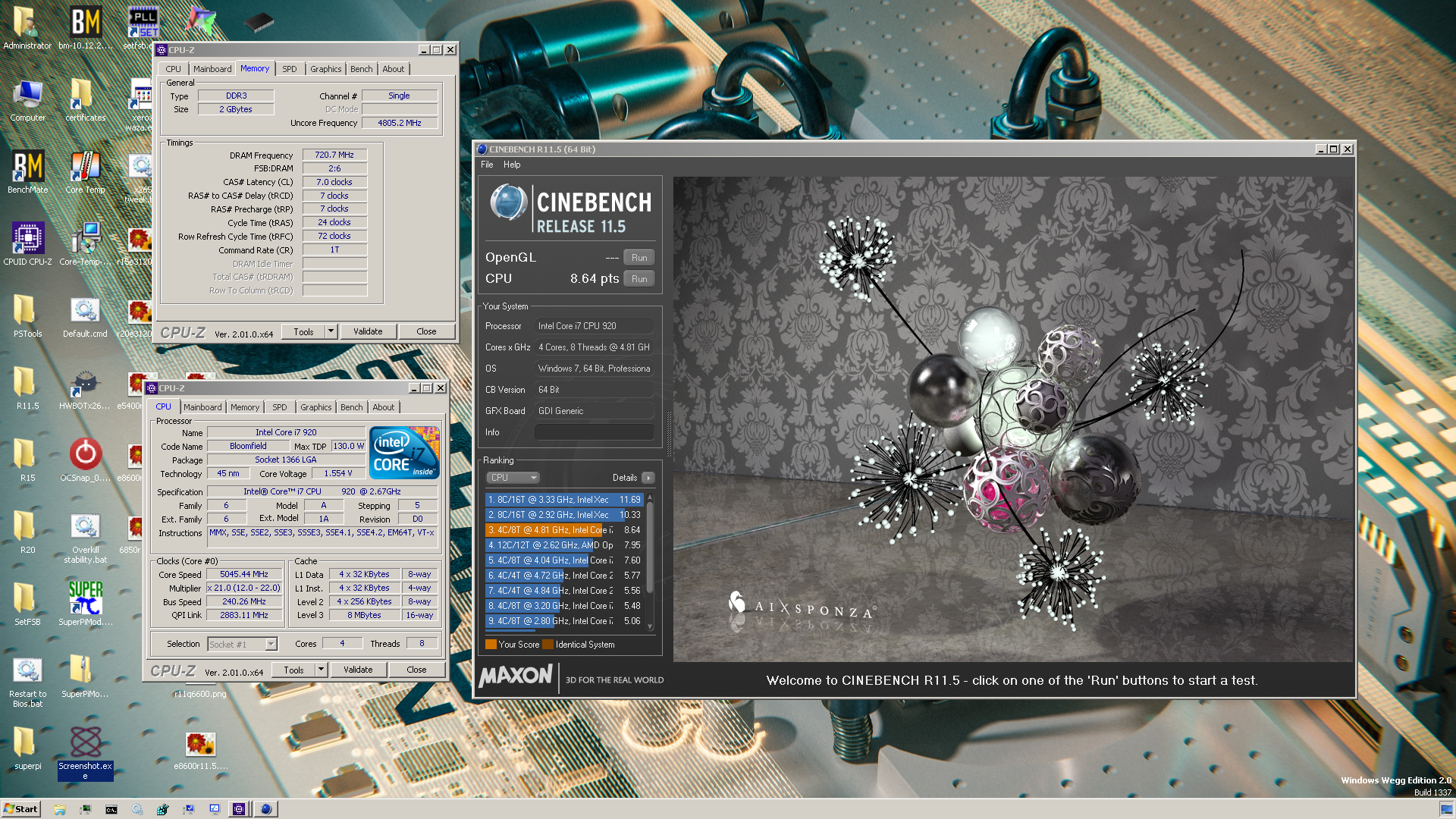Screen dimensions: 1456x819
Task: Select the highlighted 4C/8T @ 4.81 GHz ranking row
Action: coord(564,530)
